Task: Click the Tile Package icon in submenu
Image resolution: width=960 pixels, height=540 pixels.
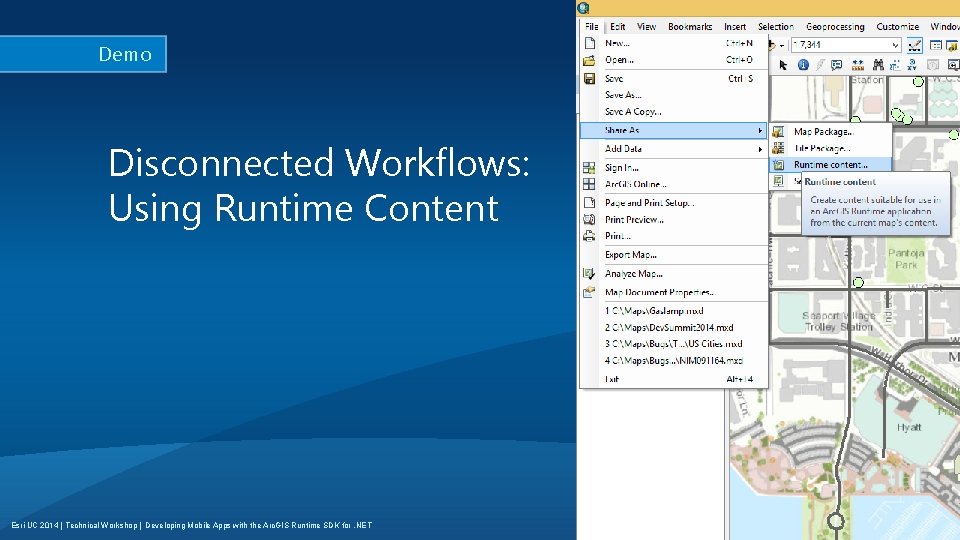Action: point(778,148)
